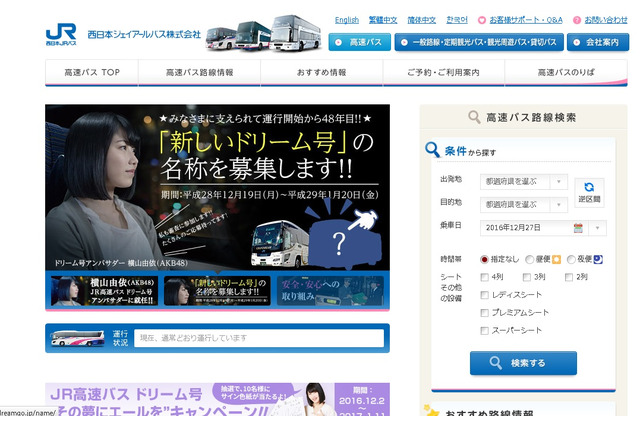
Task: Open 高速バスのりば menu tab
Action: tap(566, 73)
